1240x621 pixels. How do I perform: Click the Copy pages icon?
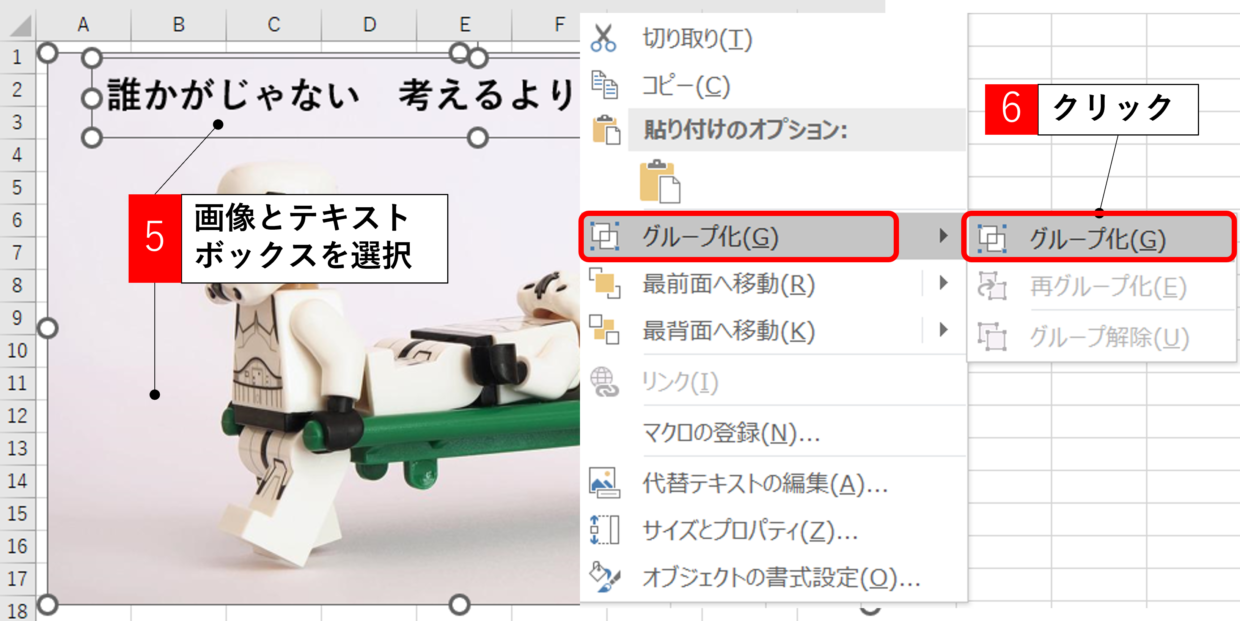[605, 86]
